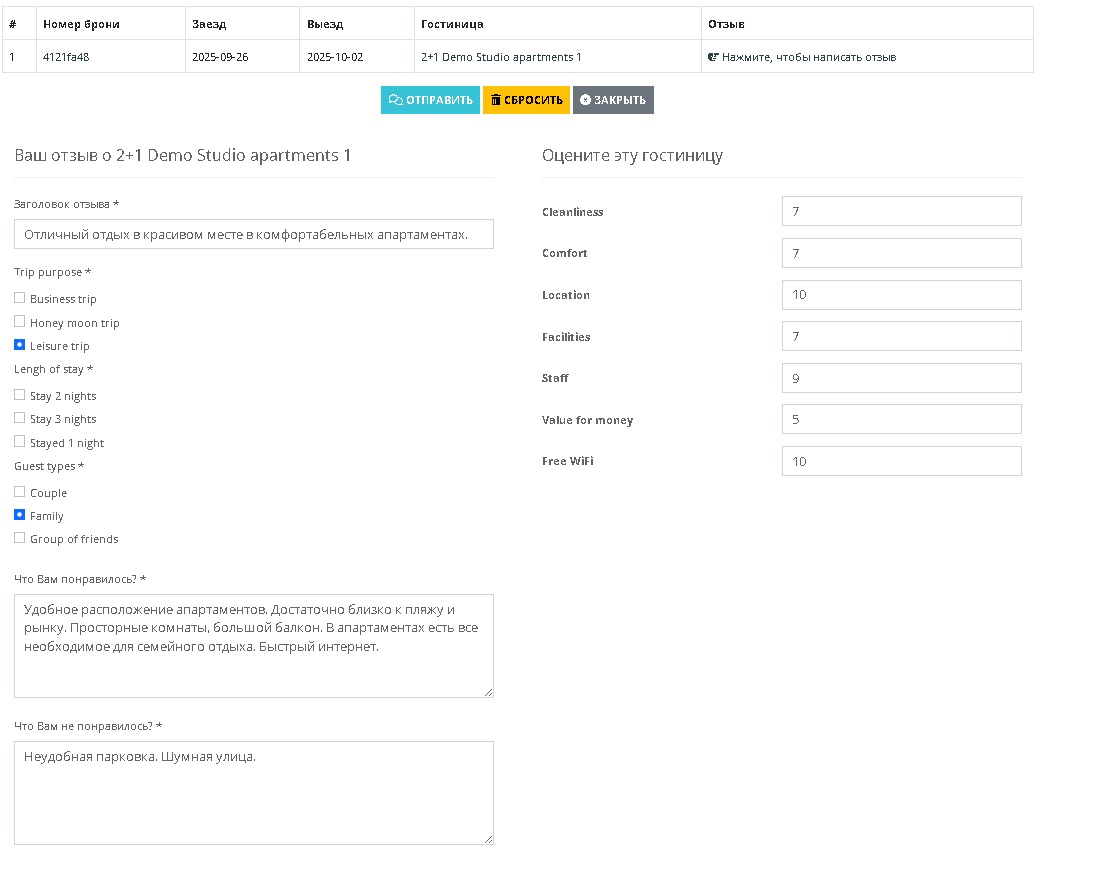The width and height of the screenshot is (1112, 875).
Task: Select Leisure trip radio button
Action: point(20,345)
